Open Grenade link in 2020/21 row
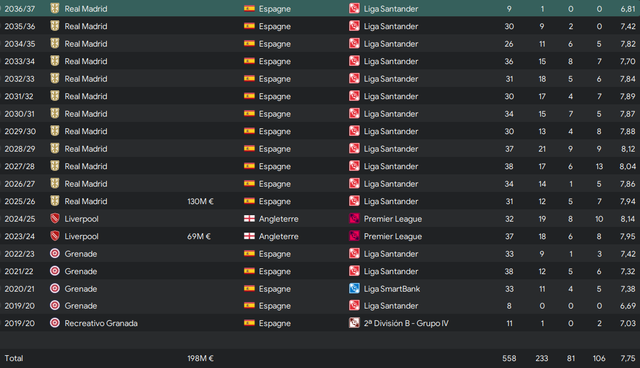This screenshot has width=640, height=368. [x=81, y=289]
